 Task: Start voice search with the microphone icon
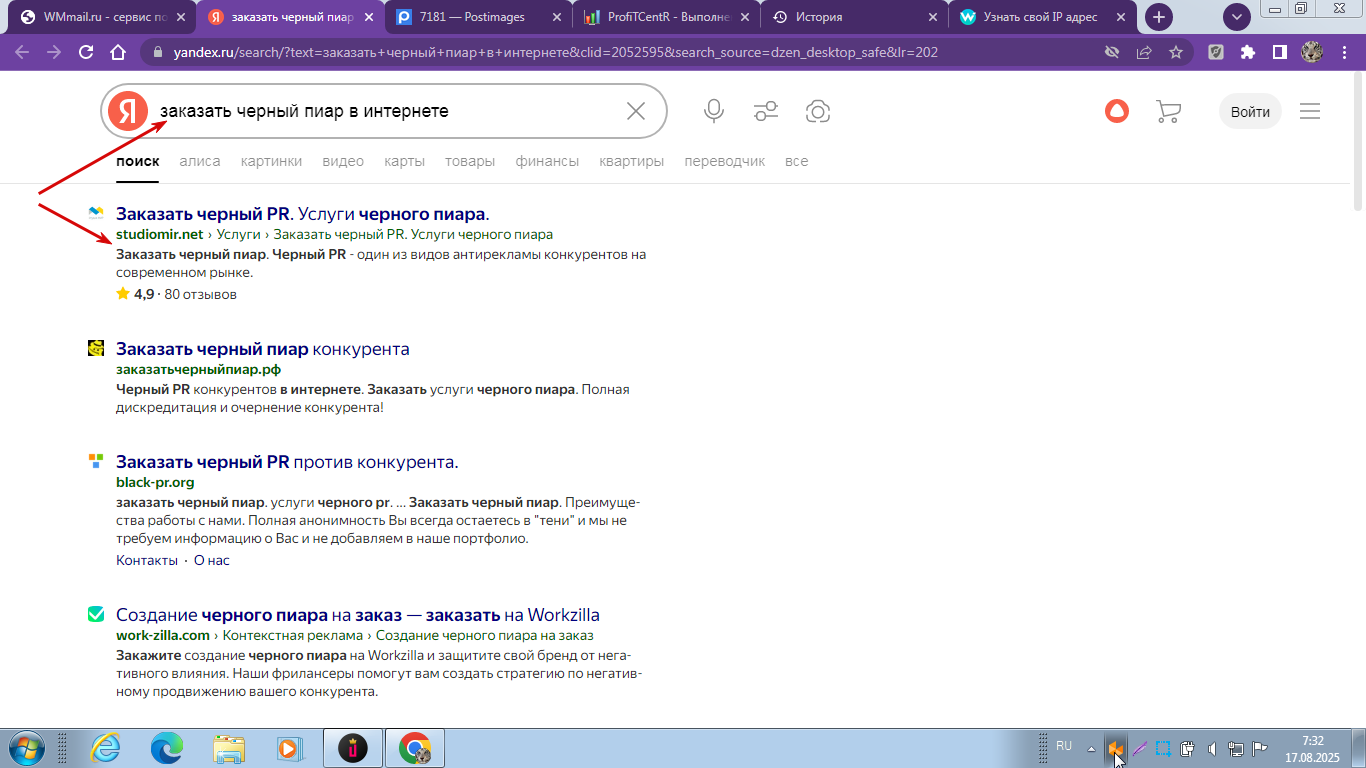click(714, 111)
